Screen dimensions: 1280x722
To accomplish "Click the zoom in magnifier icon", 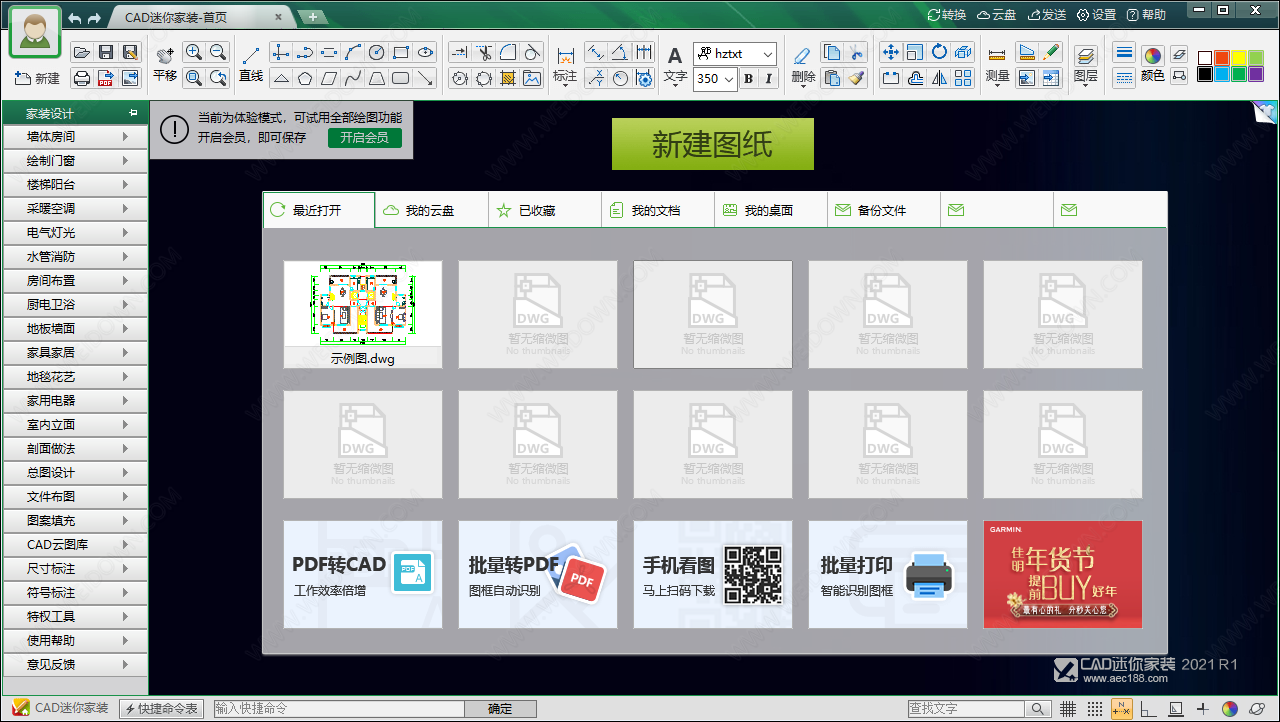I will 194,52.
